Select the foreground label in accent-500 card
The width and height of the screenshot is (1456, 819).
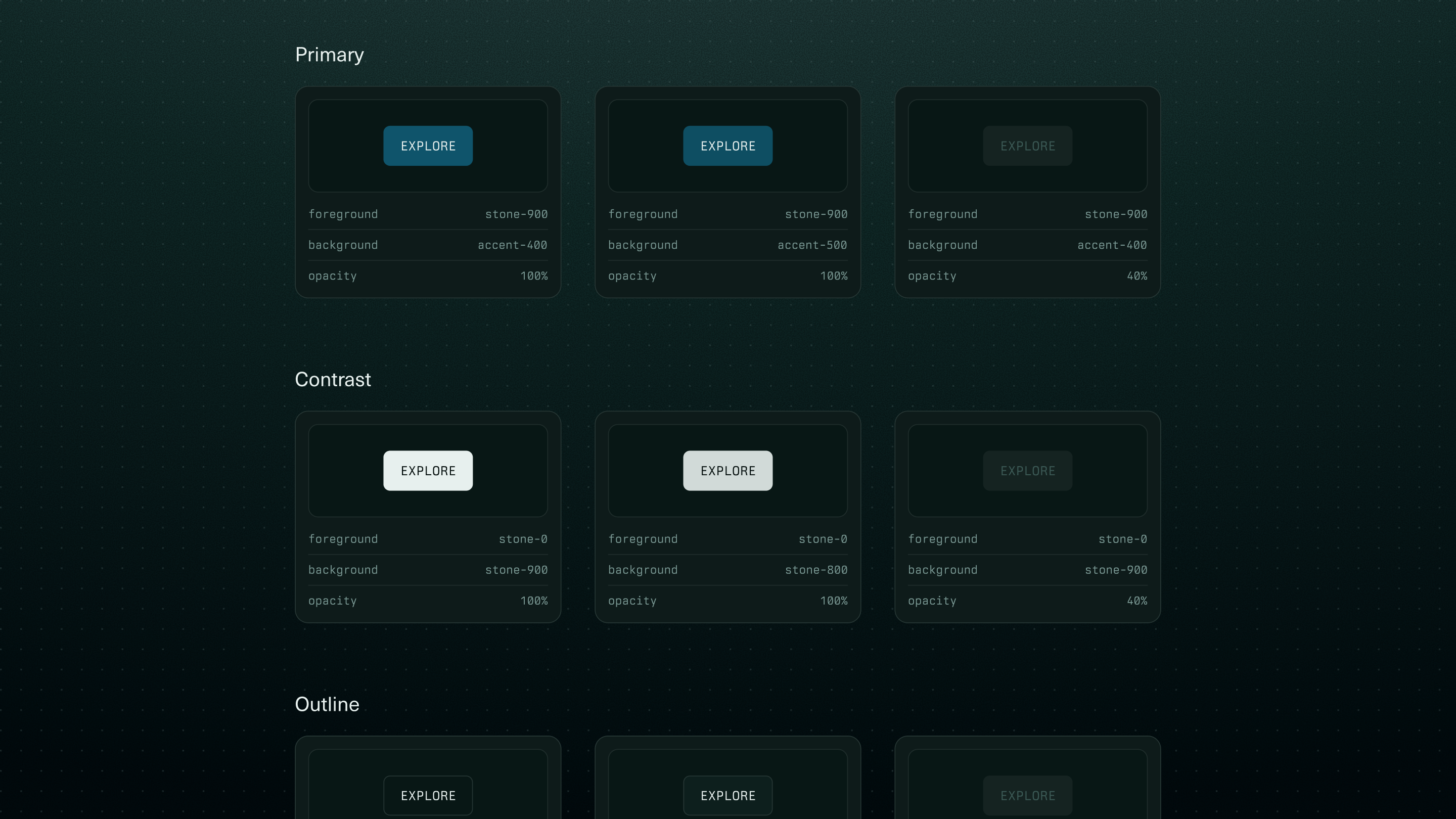click(x=643, y=214)
